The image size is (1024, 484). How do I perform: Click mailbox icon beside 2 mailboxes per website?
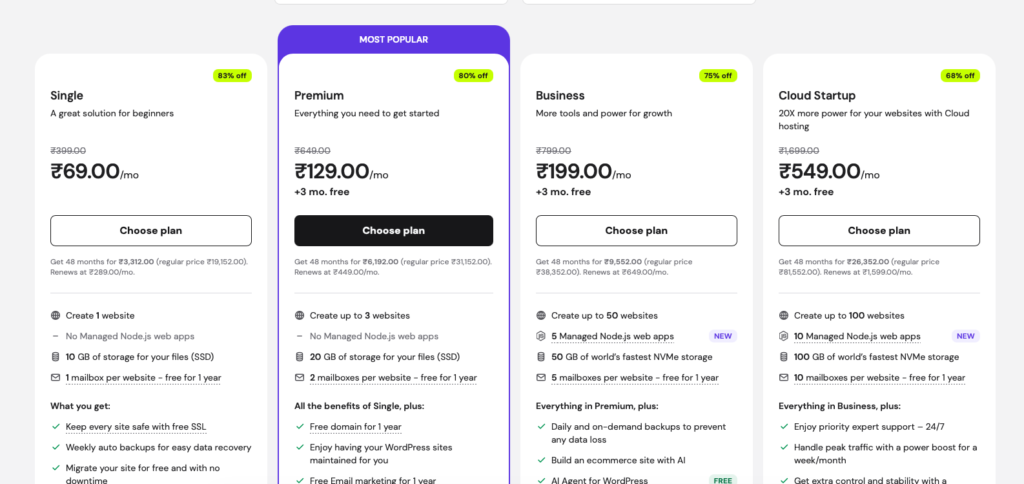click(x=299, y=377)
